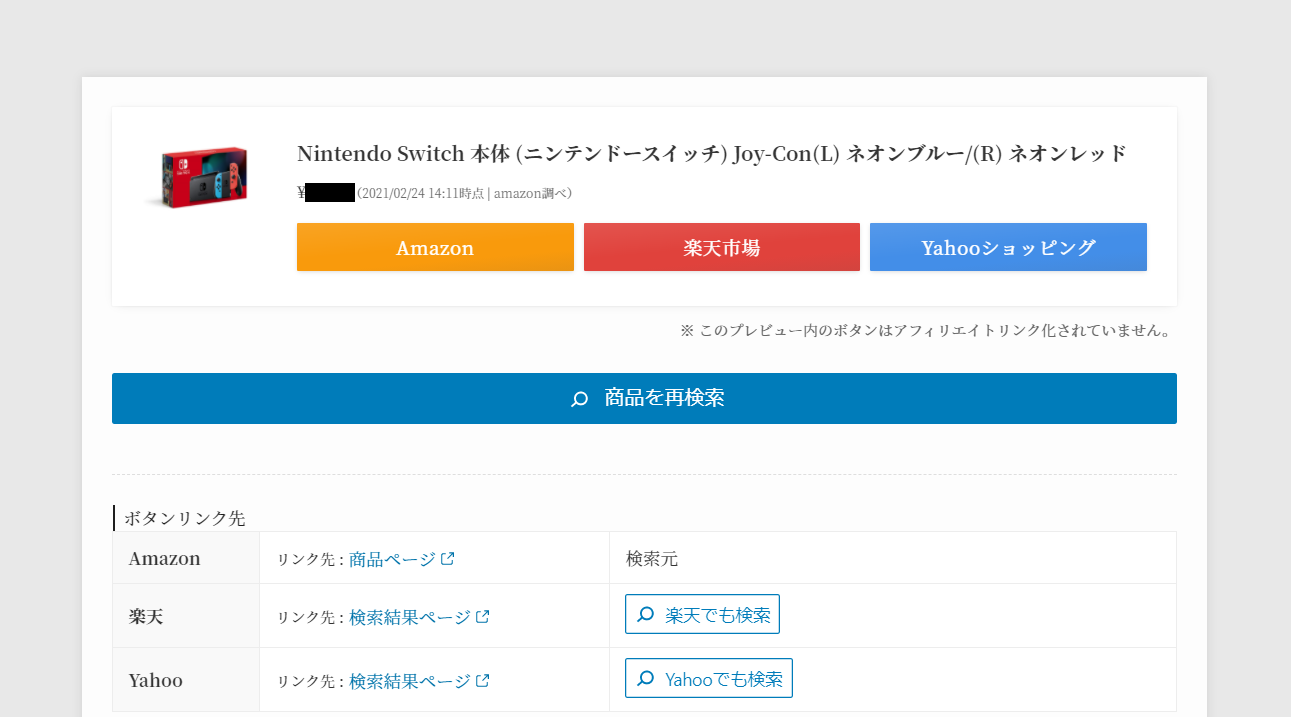Click the ボタンリンク先 heading

pos(184,518)
